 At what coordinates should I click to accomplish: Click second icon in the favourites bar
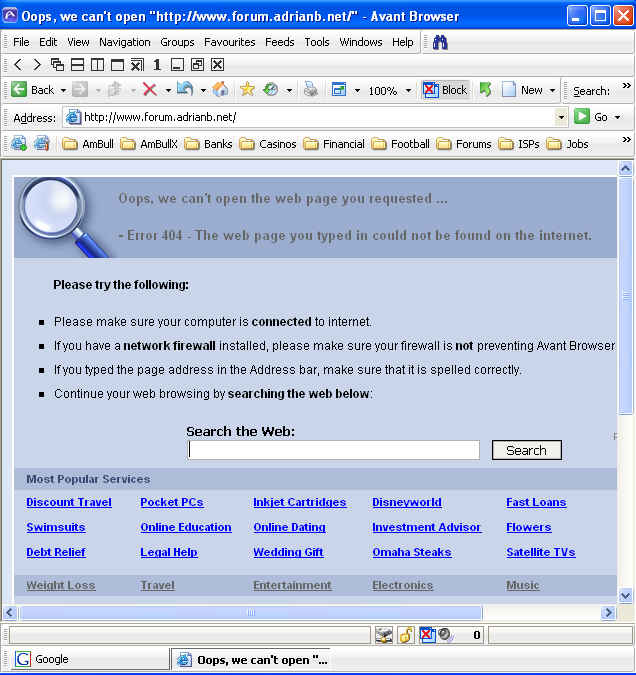tap(41, 143)
